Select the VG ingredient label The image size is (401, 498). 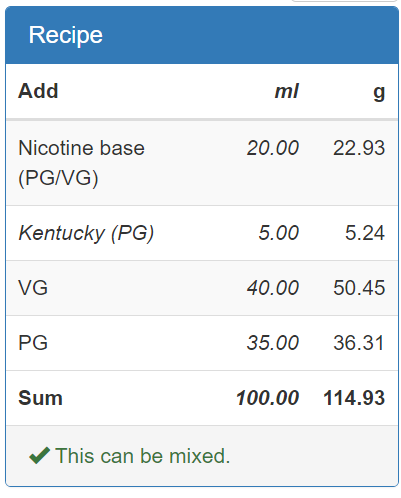point(33,287)
